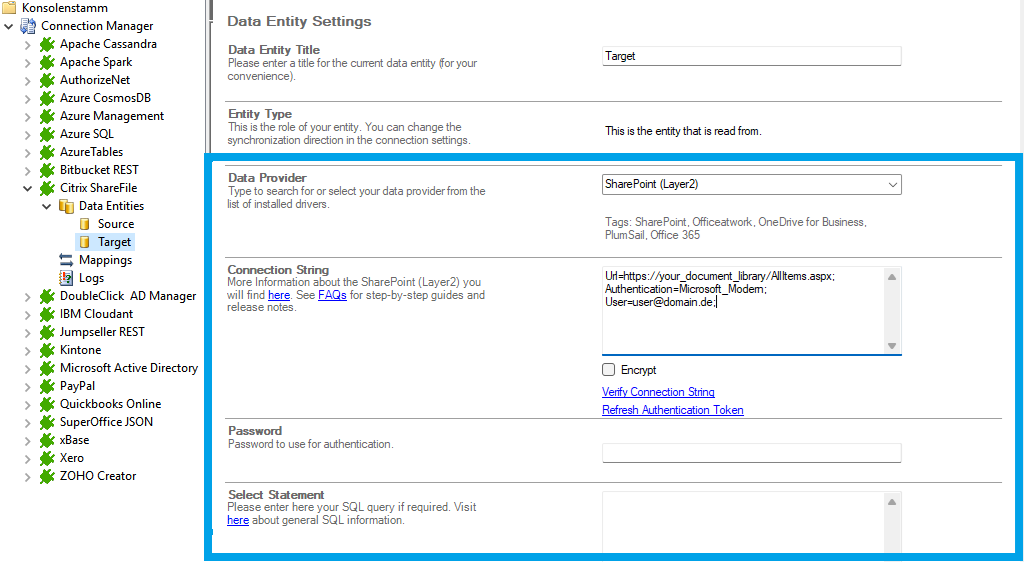Click the DoubleClick AD Manager puzzle icon
The width and height of the screenshot is (1024, 562).
(x=47, y=296)
